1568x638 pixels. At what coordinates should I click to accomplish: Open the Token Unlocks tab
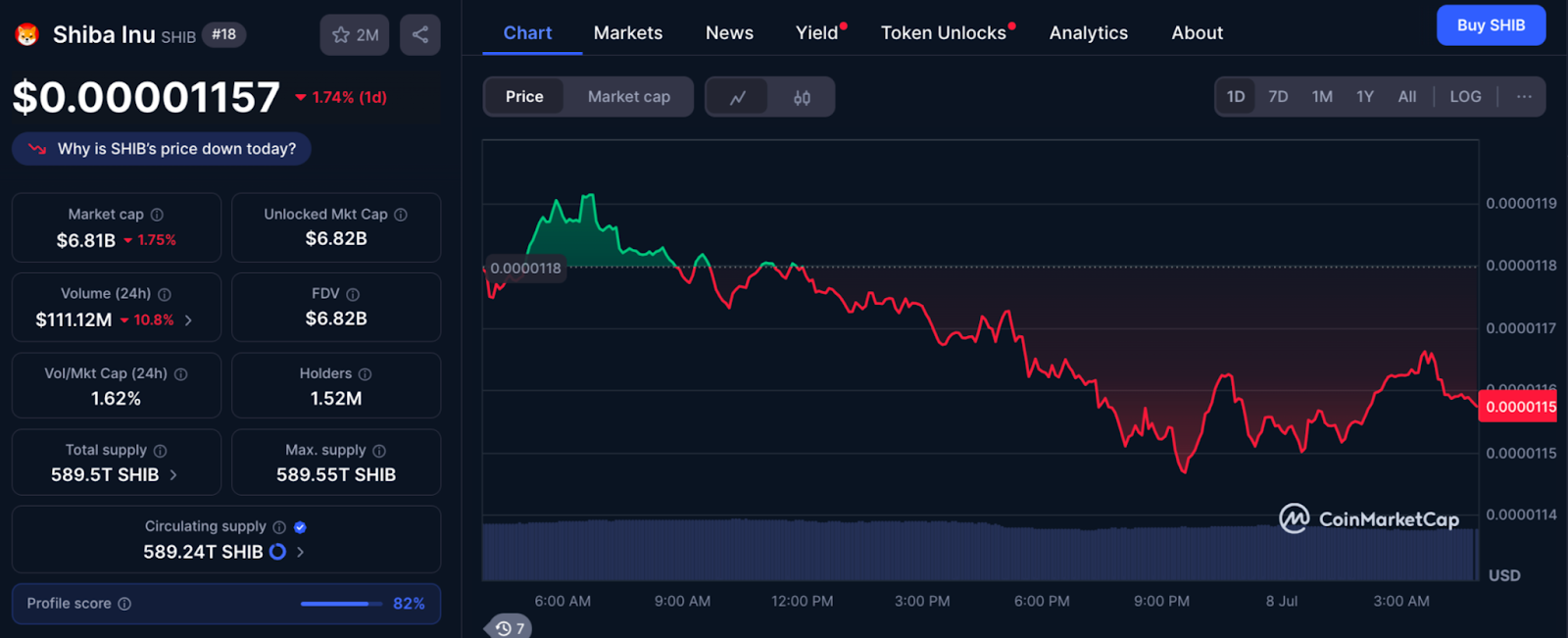coord(945,33)
